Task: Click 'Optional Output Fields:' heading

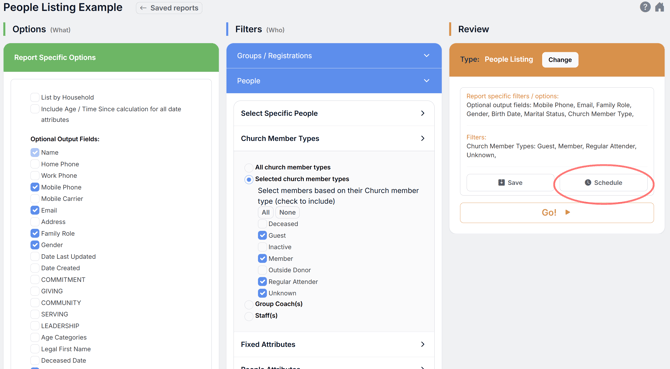Action: (65, 139)
